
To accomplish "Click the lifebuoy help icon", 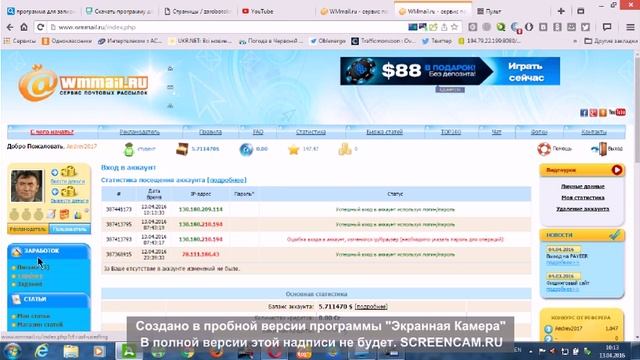I will tap(544, 149).
